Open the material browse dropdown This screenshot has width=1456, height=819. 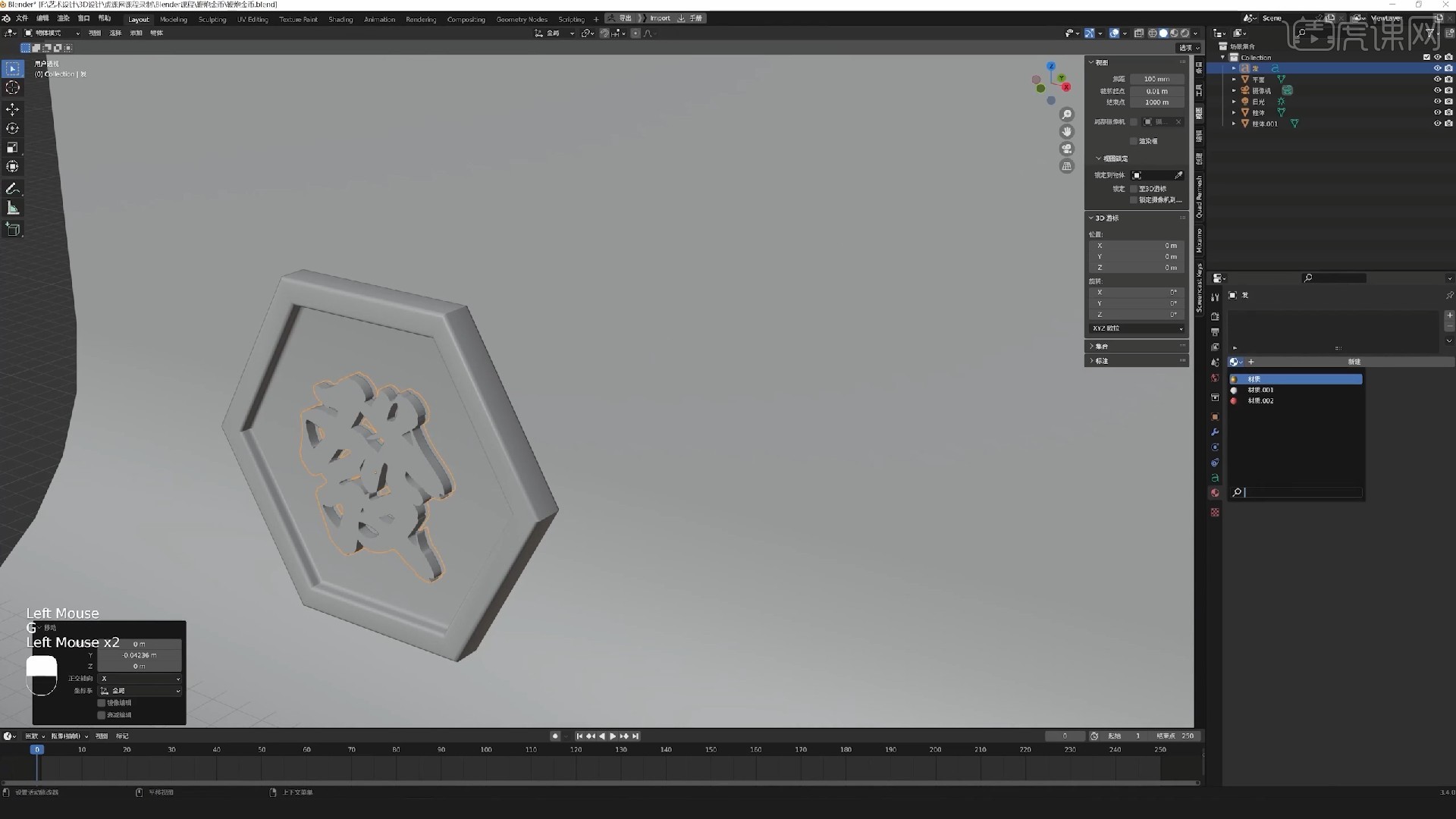pyautogui.click(x=1236, y=362)
